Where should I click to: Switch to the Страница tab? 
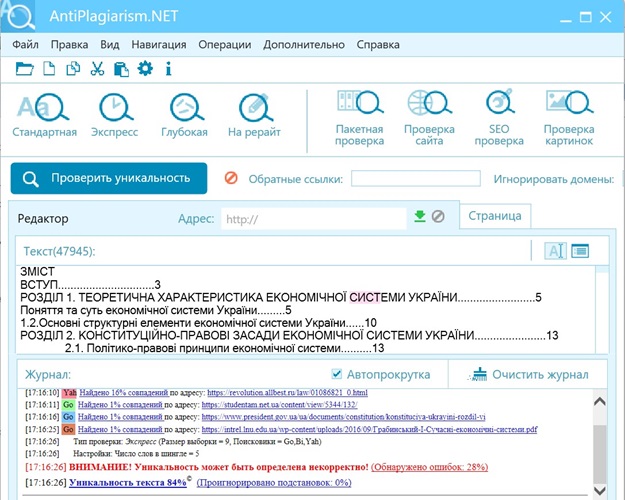[x=495, y=216]
